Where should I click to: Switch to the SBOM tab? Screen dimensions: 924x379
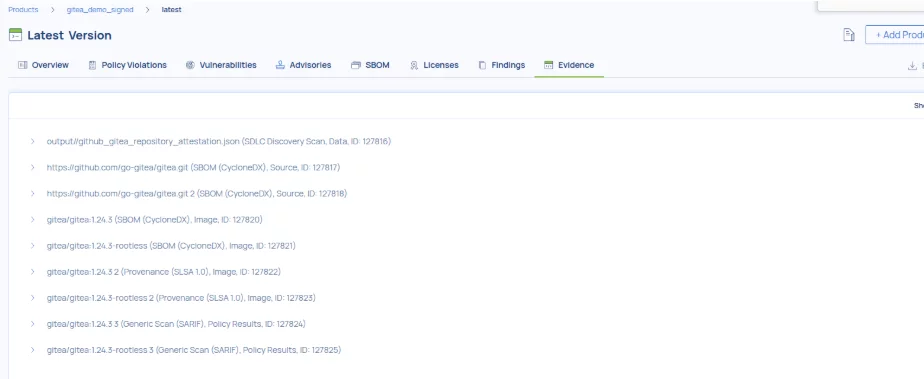click(370, 65)
